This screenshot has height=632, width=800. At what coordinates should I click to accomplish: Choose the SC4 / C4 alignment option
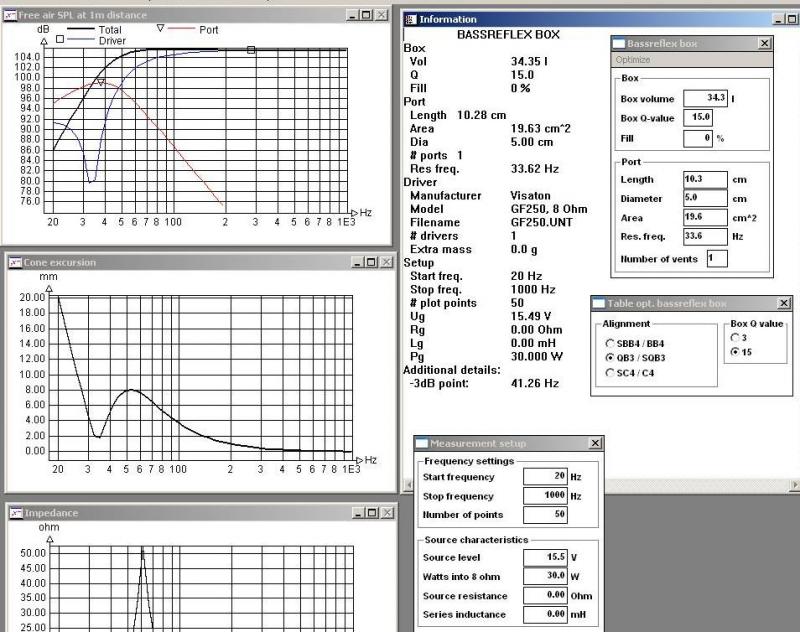(609, 373)
